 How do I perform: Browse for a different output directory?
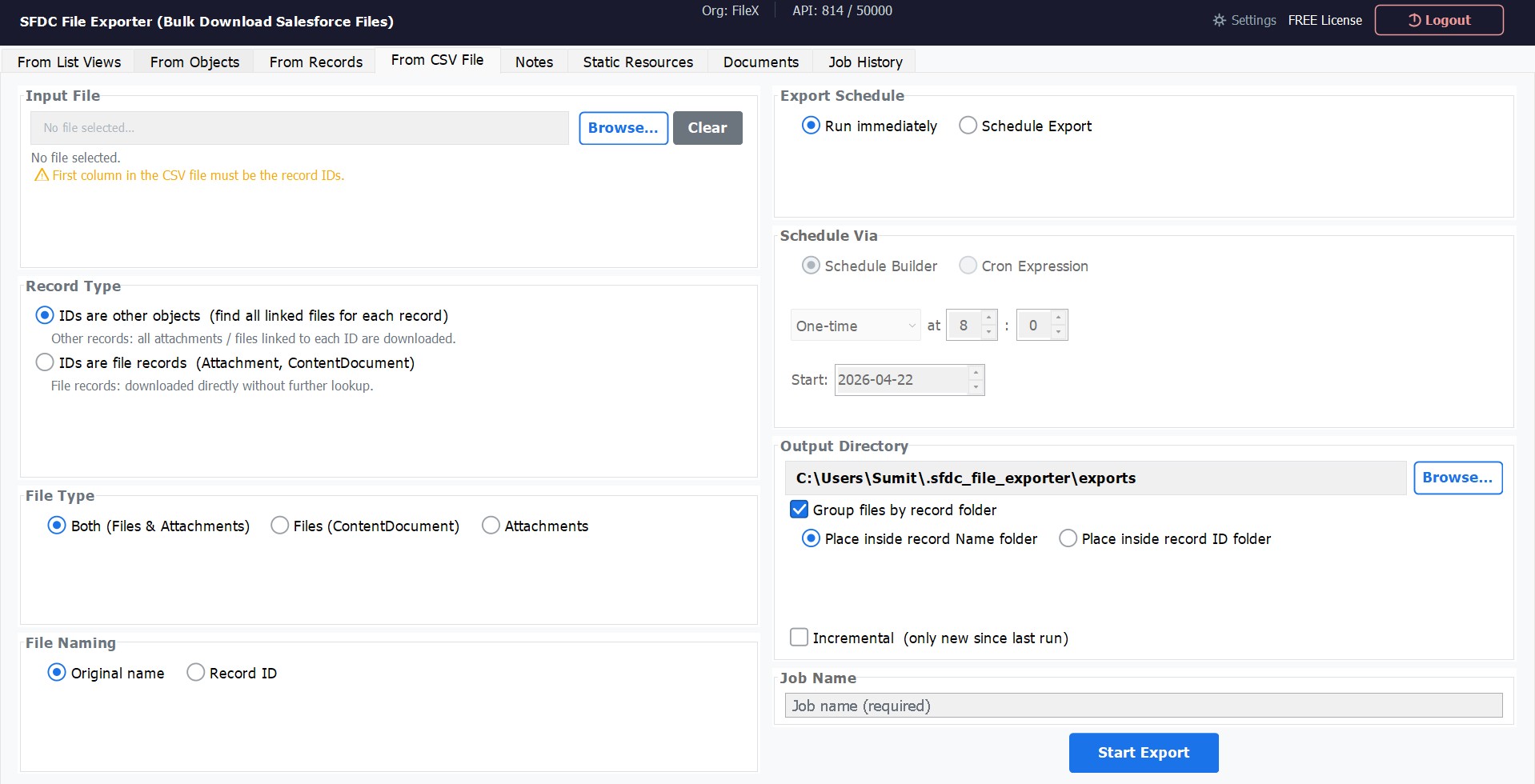coord(1457,477)
